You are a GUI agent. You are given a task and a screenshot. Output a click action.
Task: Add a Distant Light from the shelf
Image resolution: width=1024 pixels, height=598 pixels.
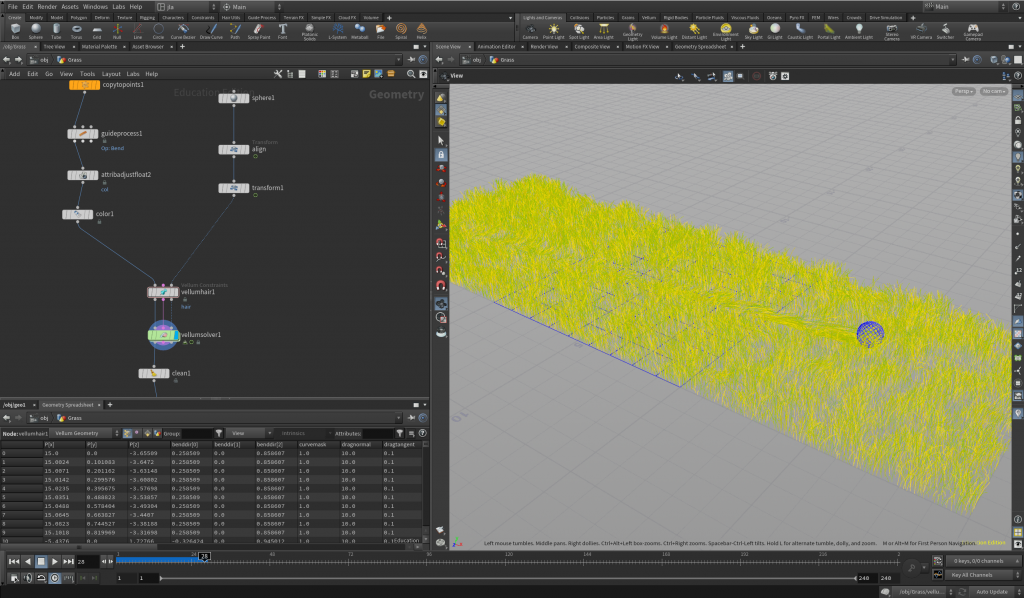[x=694, y=31]
